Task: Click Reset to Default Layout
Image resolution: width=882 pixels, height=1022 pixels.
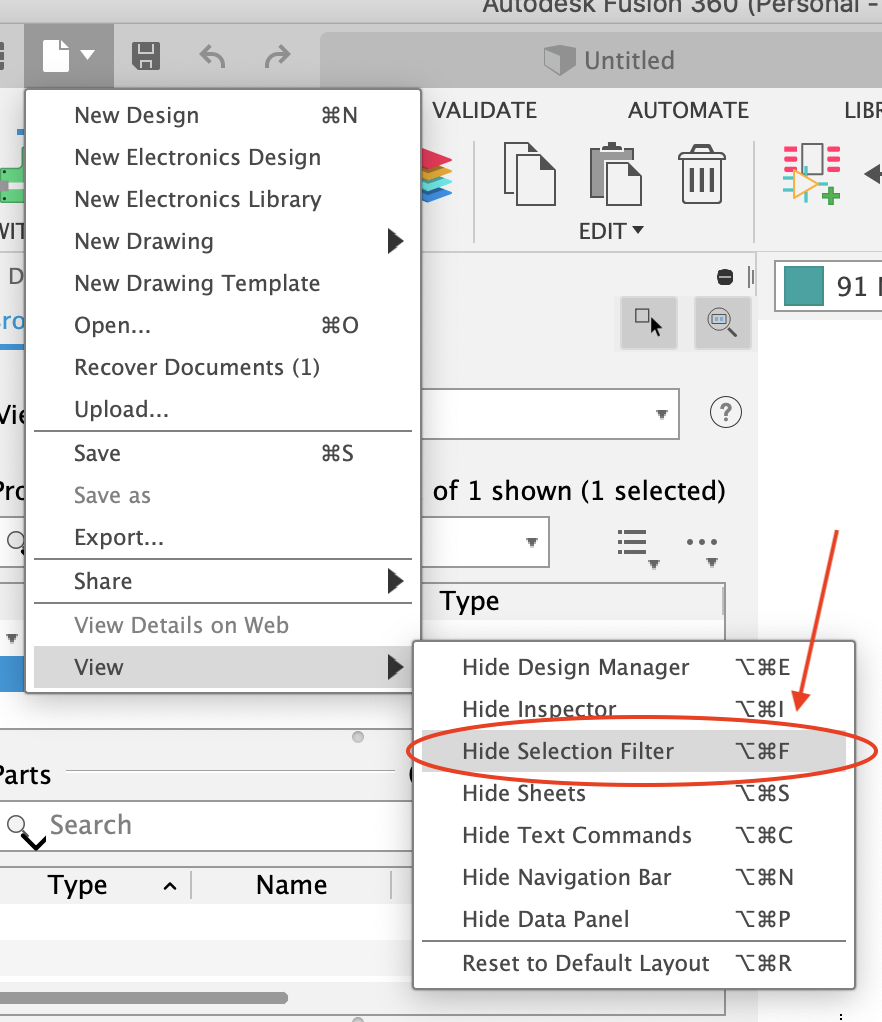Action: click(x=585, y=963)
